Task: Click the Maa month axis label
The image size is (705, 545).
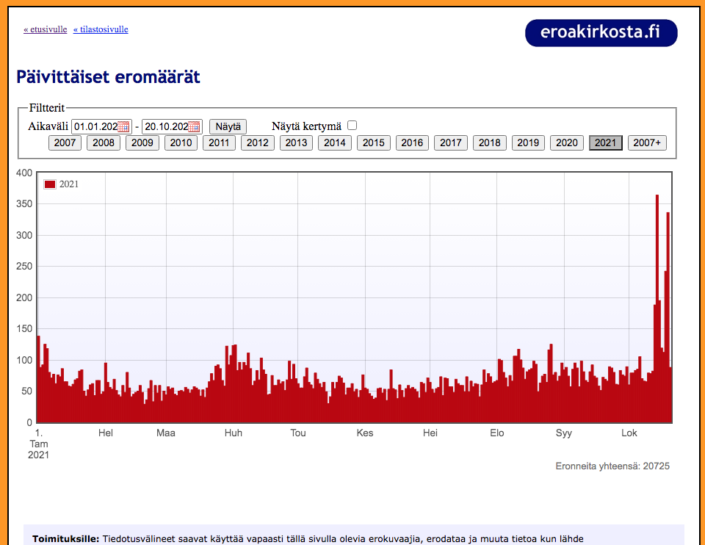Action: [x=166, y=433]
